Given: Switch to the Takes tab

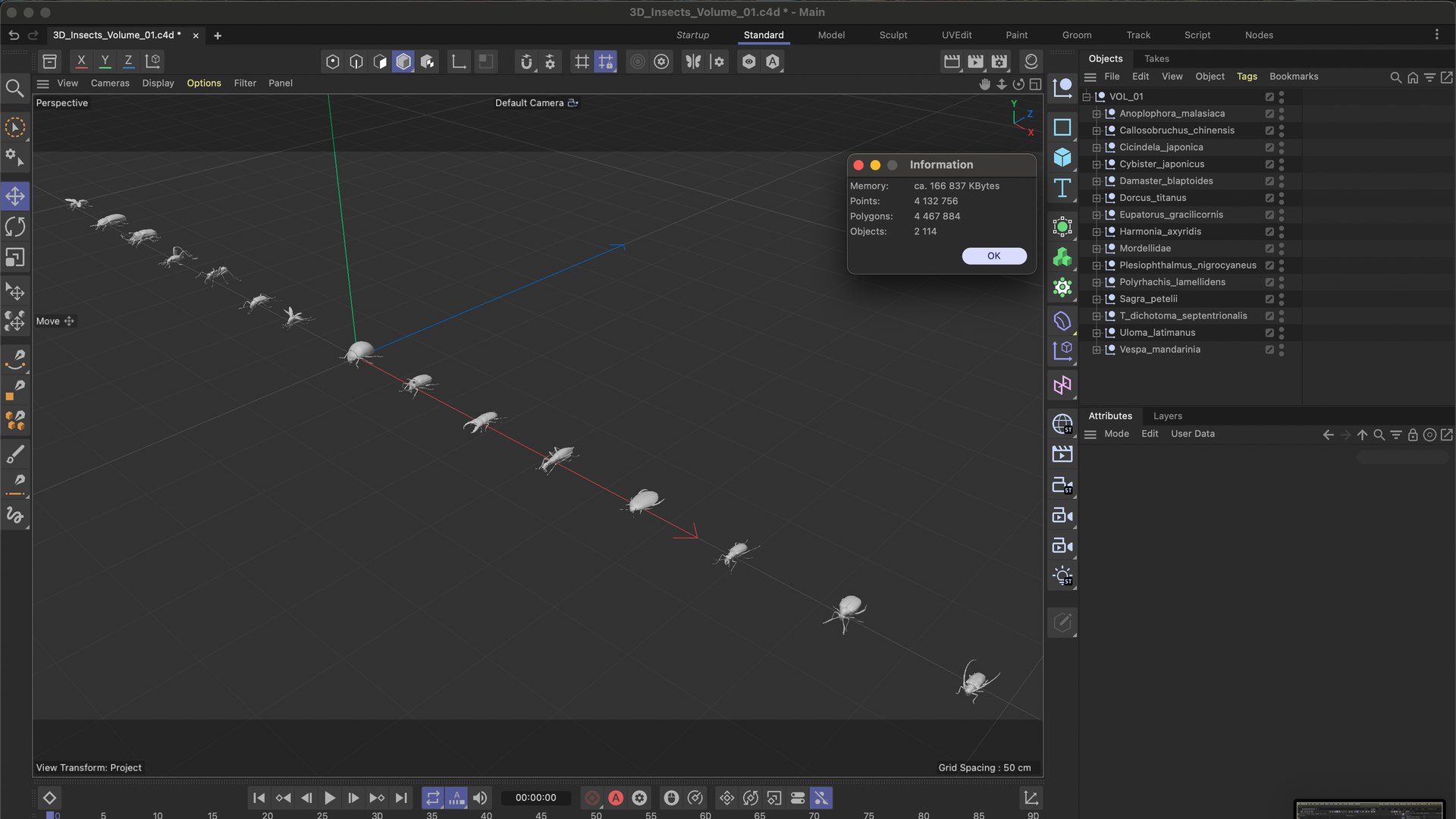Looking at the screenshot, I should (x=1156, y=58).
